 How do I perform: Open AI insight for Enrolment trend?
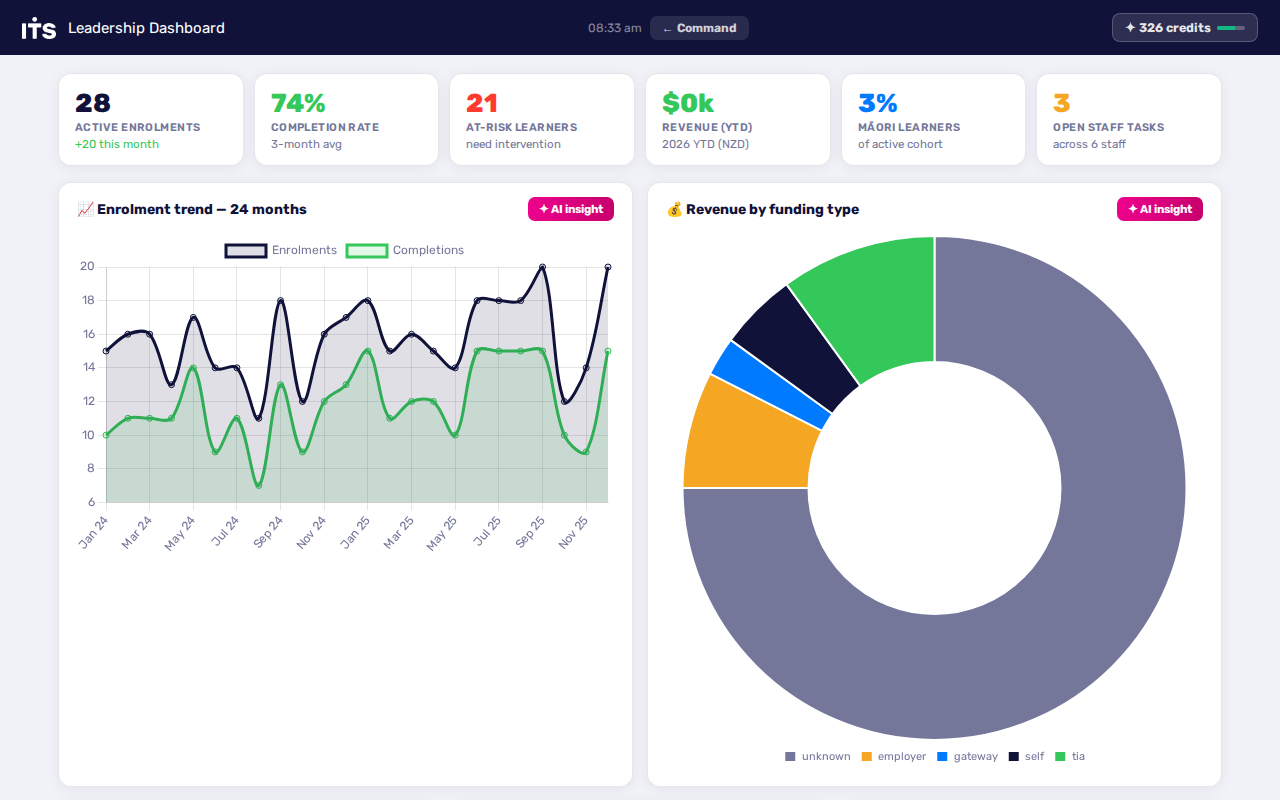(571, 209)
